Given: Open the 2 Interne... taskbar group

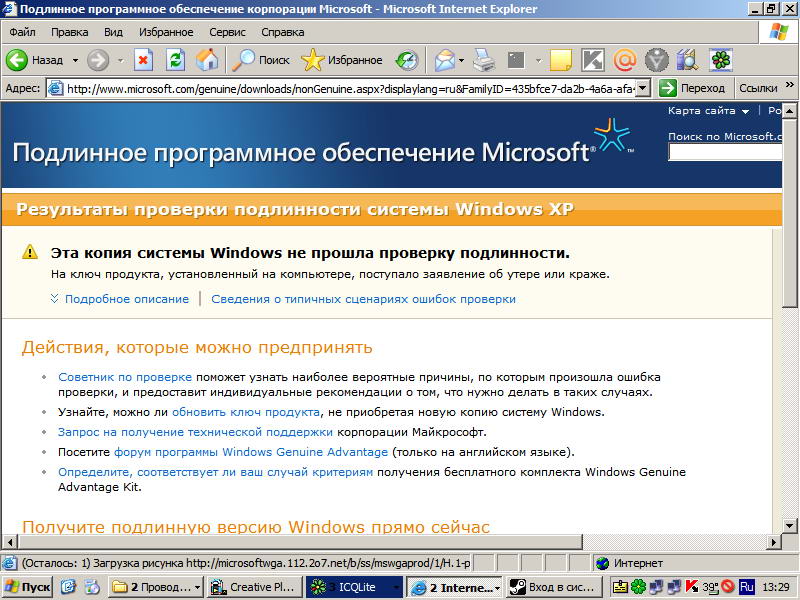Looking at the screenshot, I should (455, 587).
